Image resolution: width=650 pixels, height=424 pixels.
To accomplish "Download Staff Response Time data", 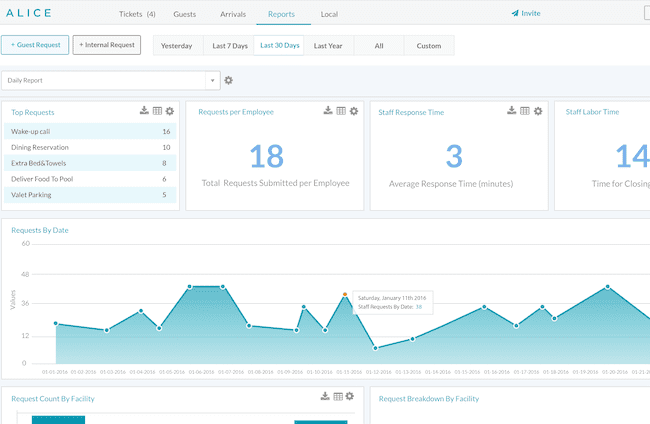I will click(x=512, y=111).
